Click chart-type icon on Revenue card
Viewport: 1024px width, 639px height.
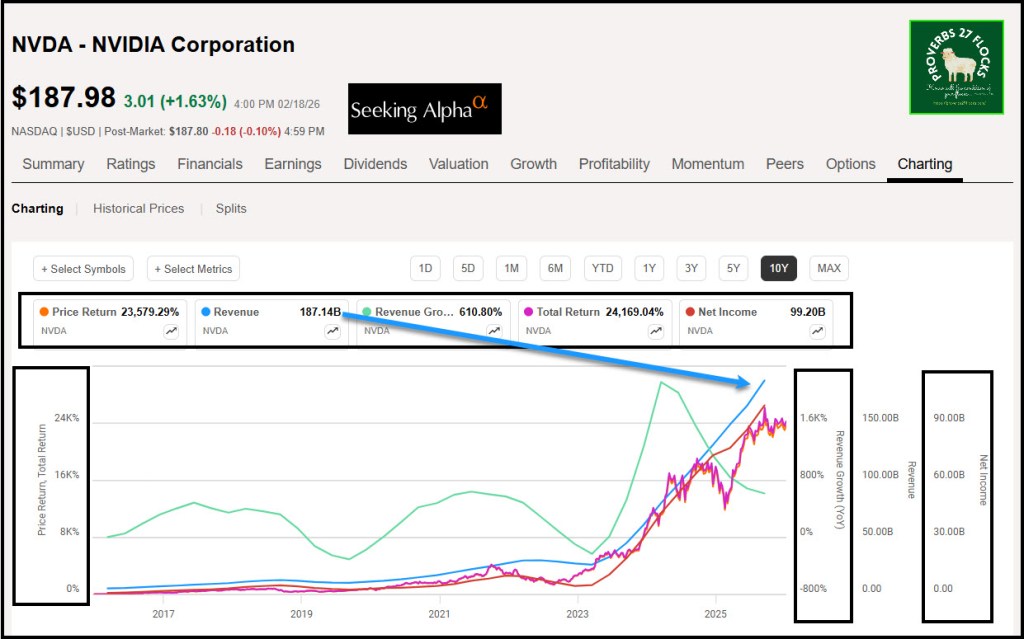point(332,331)
